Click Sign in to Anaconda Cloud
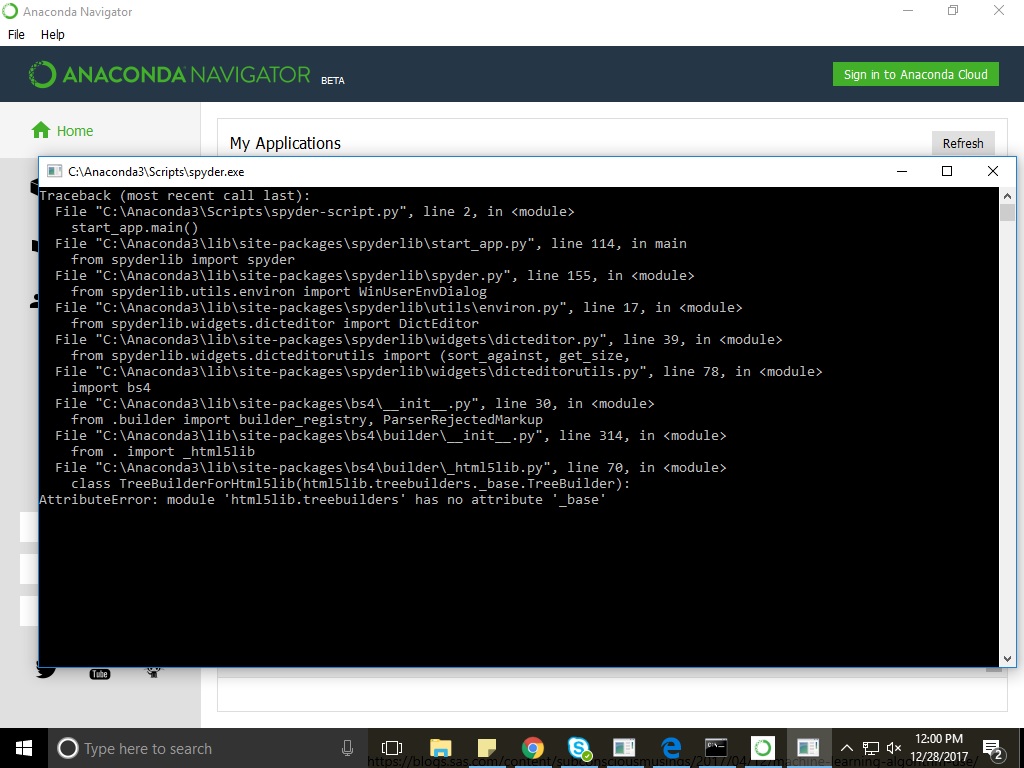 click(x=915, y=74)
